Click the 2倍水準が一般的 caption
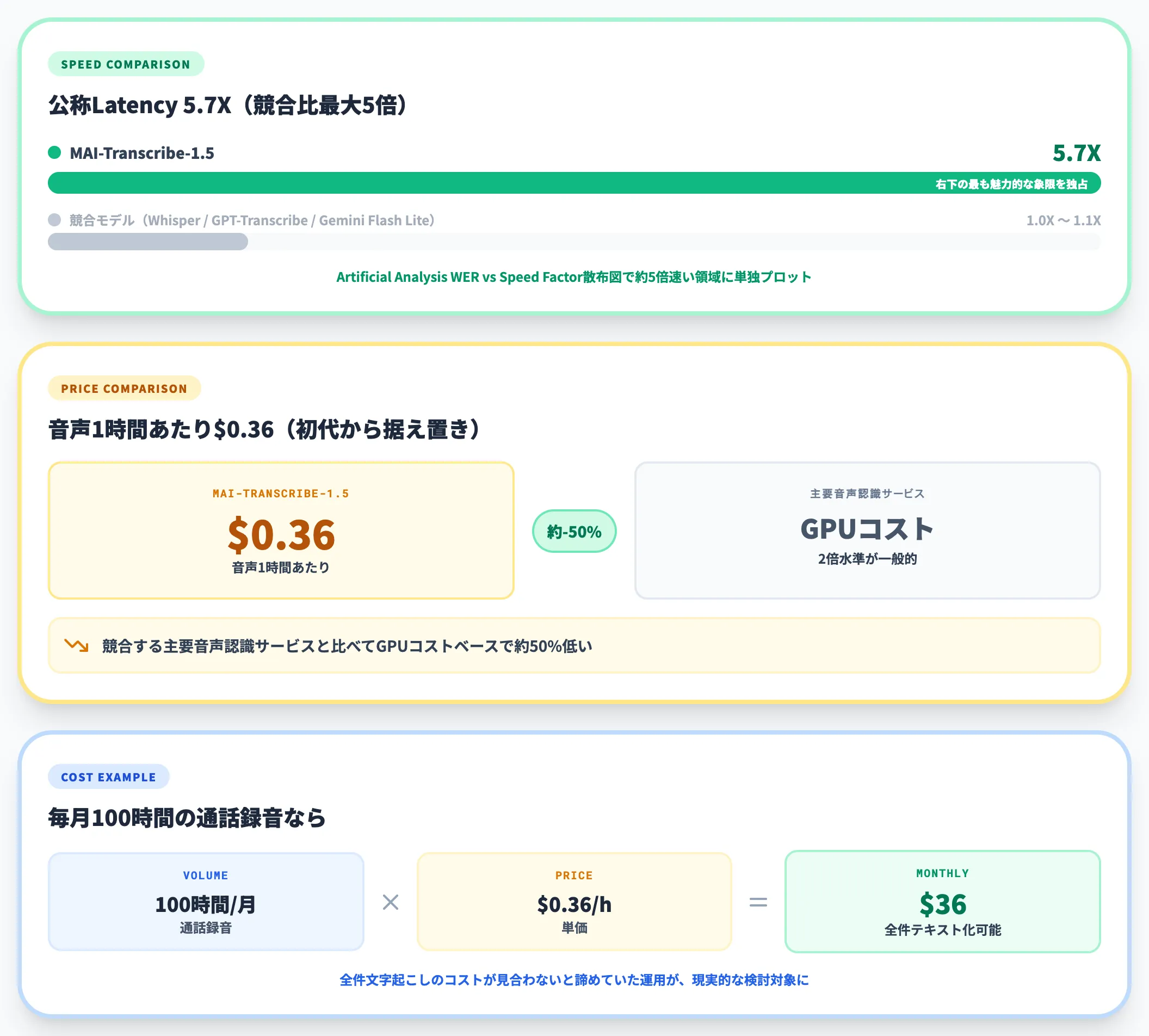Viewport: 1149px width, 1036px height. point(867,559)
